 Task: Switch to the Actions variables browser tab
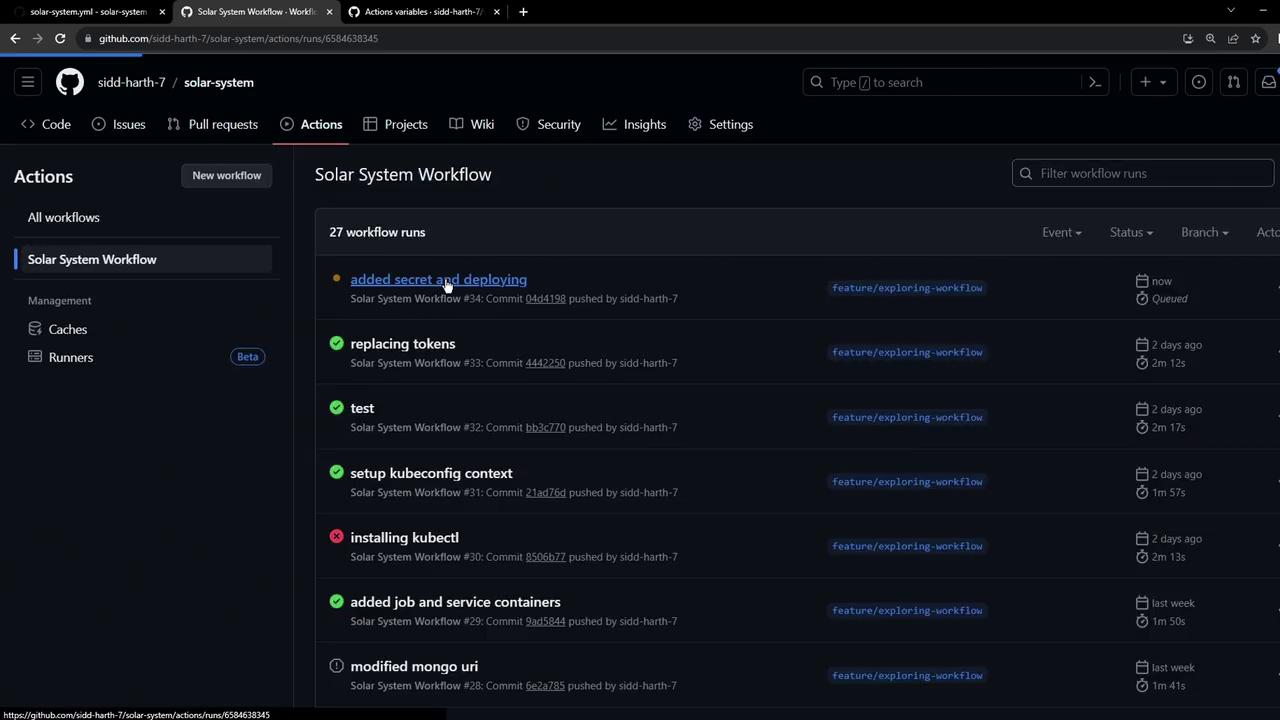[x=423, y=12]
